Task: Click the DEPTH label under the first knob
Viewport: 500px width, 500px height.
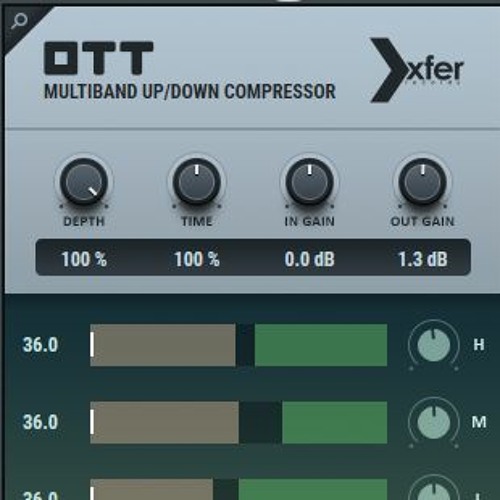Action: [x=84, y=222]
